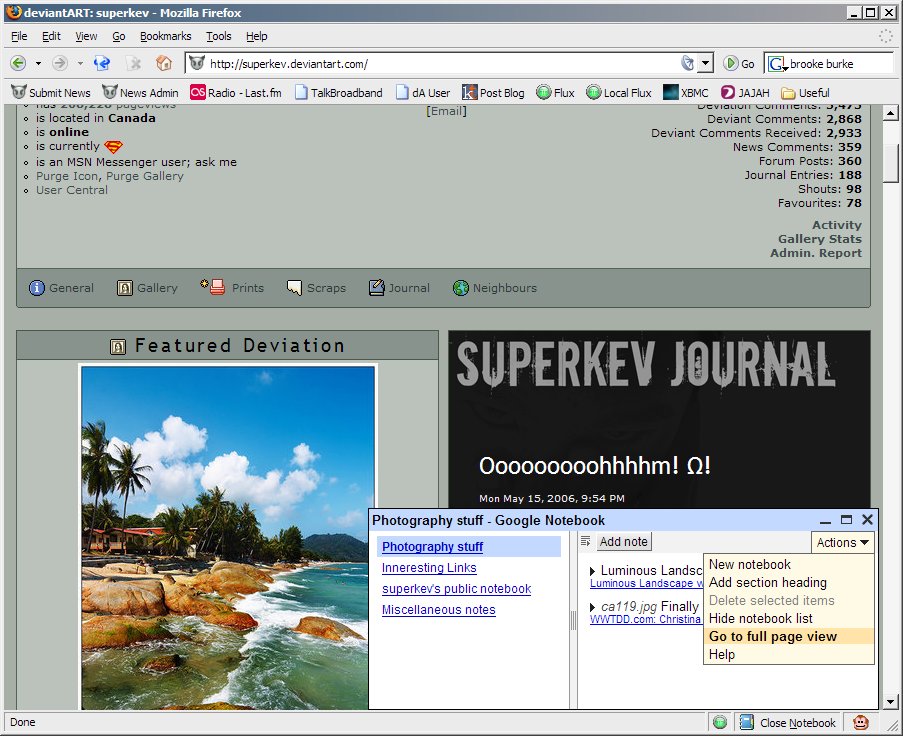Open the Bookmarks menu
This screenshot has height=736, width=903.
(x=165, y=36)
